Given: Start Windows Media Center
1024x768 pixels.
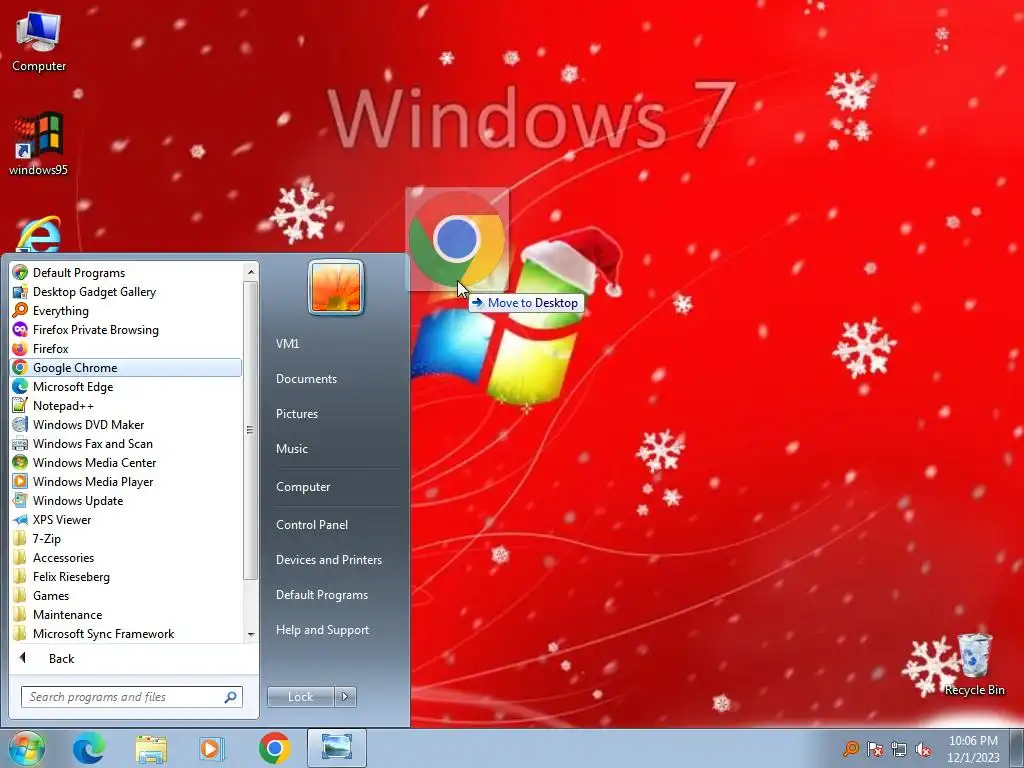Looking at the screenshot, I should (126, 462).
